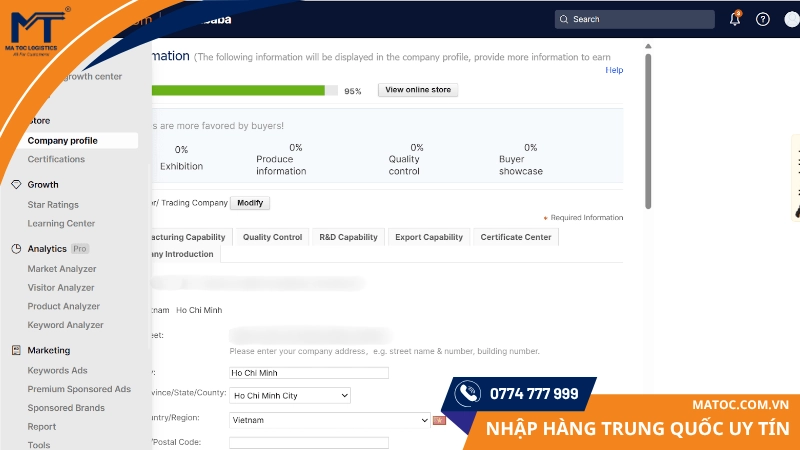Viewport: 800px width, 450px height.
Task: Select the Marketing section heading
Action: [x=49, y=350]
